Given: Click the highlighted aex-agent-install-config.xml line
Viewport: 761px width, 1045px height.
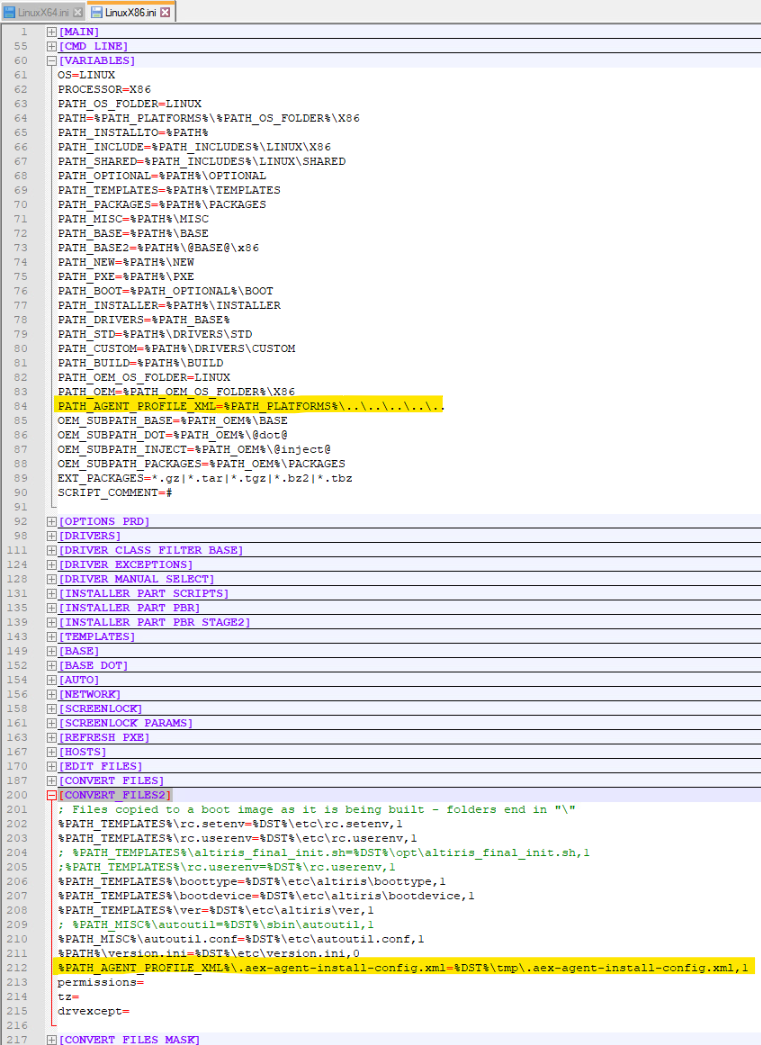Looking at the screenshot, I should [400, 968].
